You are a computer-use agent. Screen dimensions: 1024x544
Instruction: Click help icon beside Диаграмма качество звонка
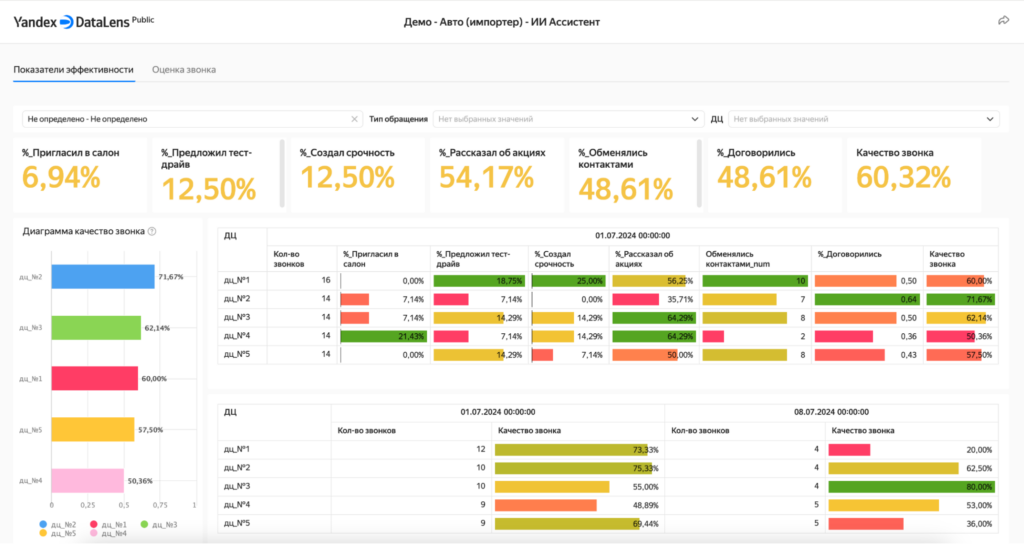click(x=152, y=231)
